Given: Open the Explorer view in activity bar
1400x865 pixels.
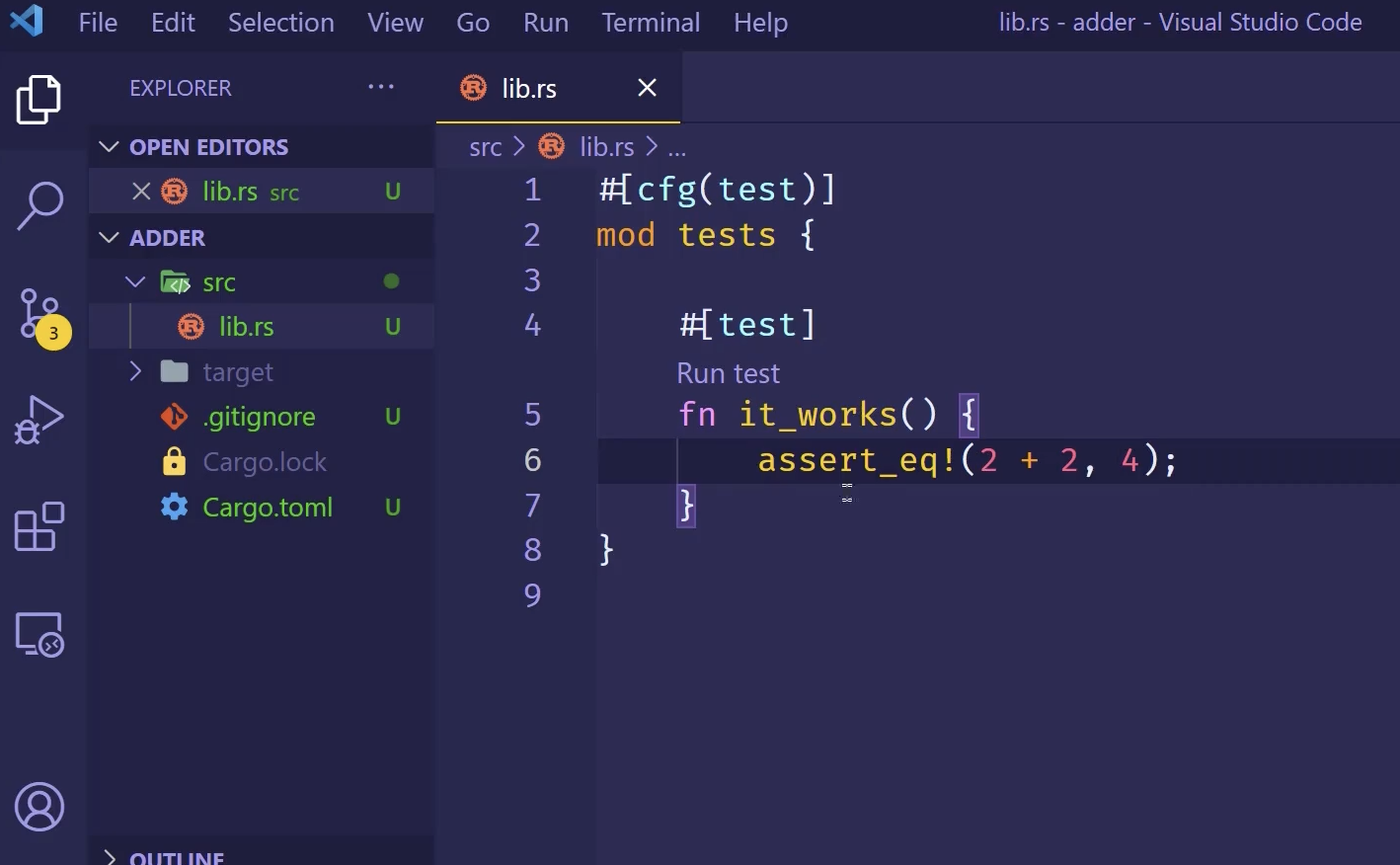Looking at the screenshot, I should [x=39, y=100].
